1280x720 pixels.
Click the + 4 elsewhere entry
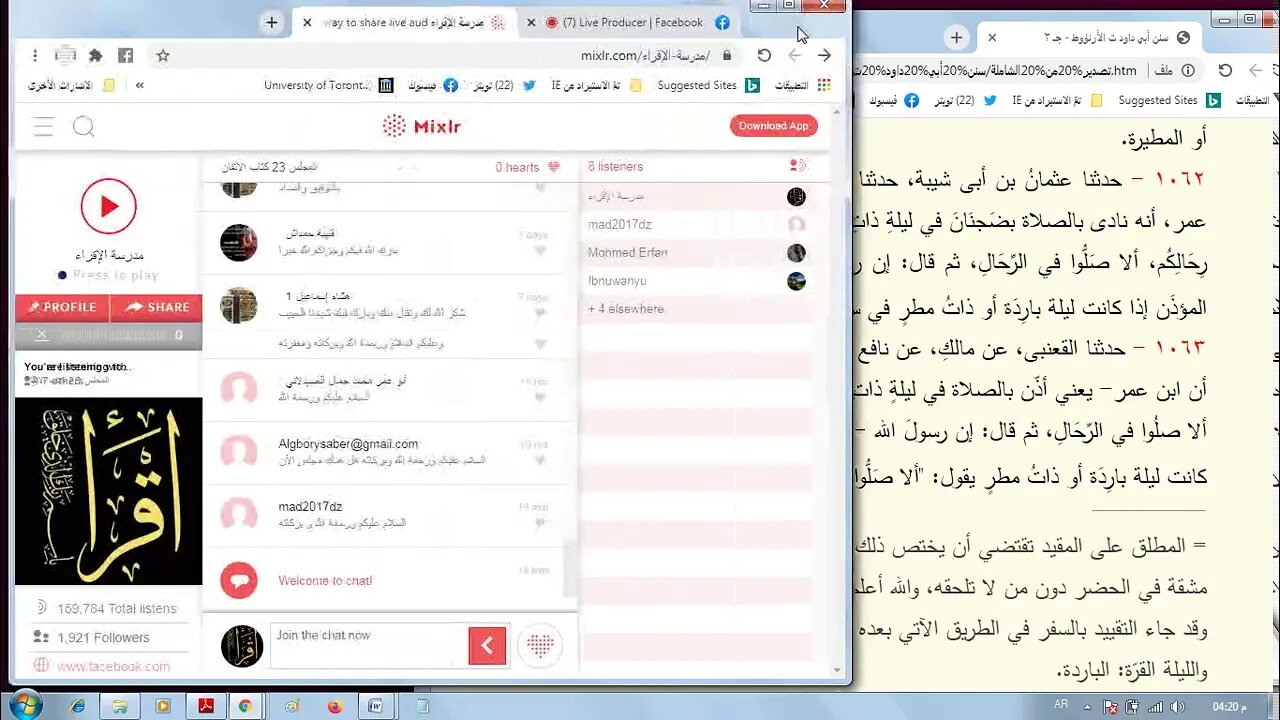(x=626, y=309)
